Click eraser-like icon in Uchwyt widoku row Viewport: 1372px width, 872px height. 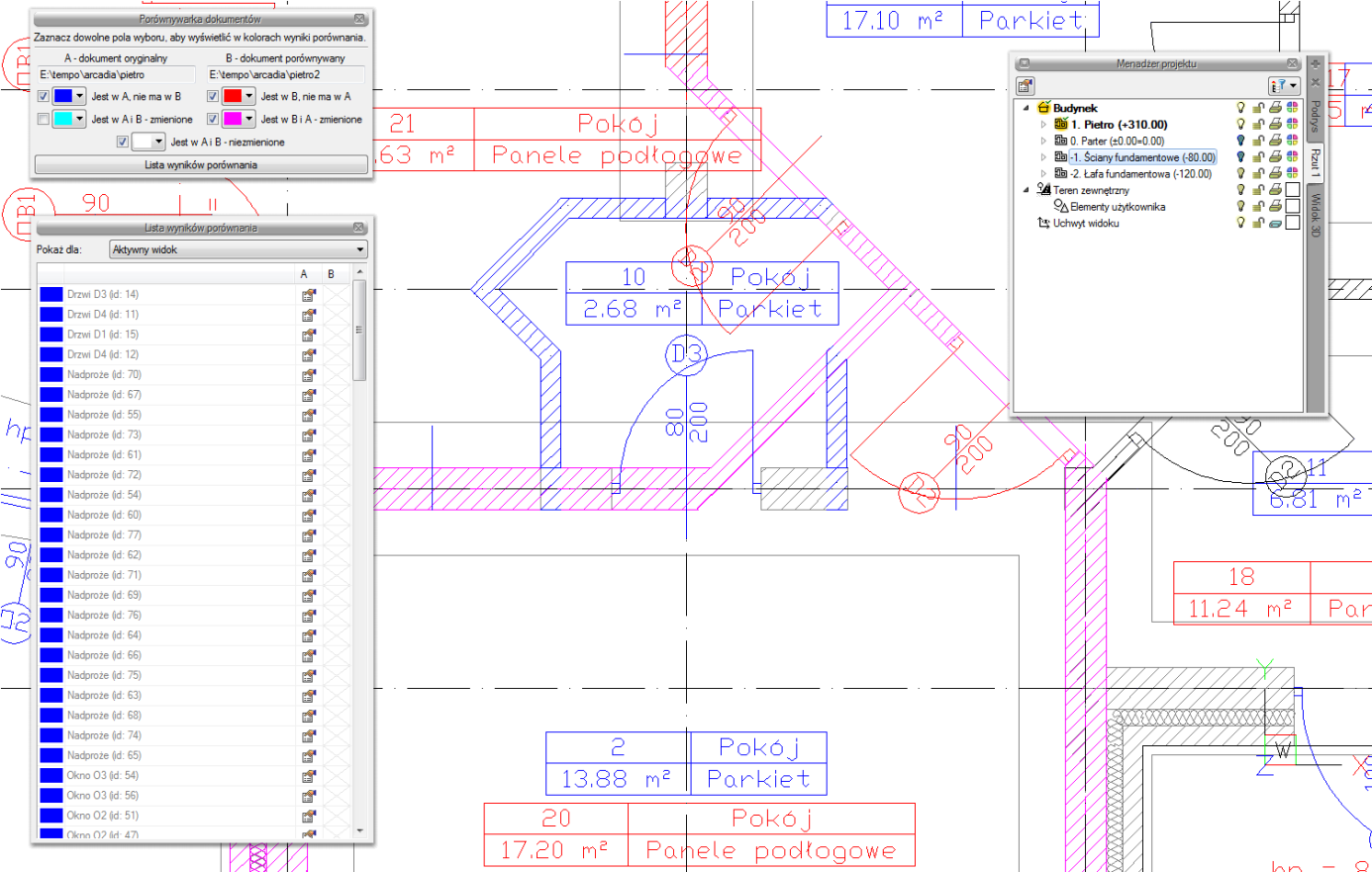click(x=1275, y=223)
